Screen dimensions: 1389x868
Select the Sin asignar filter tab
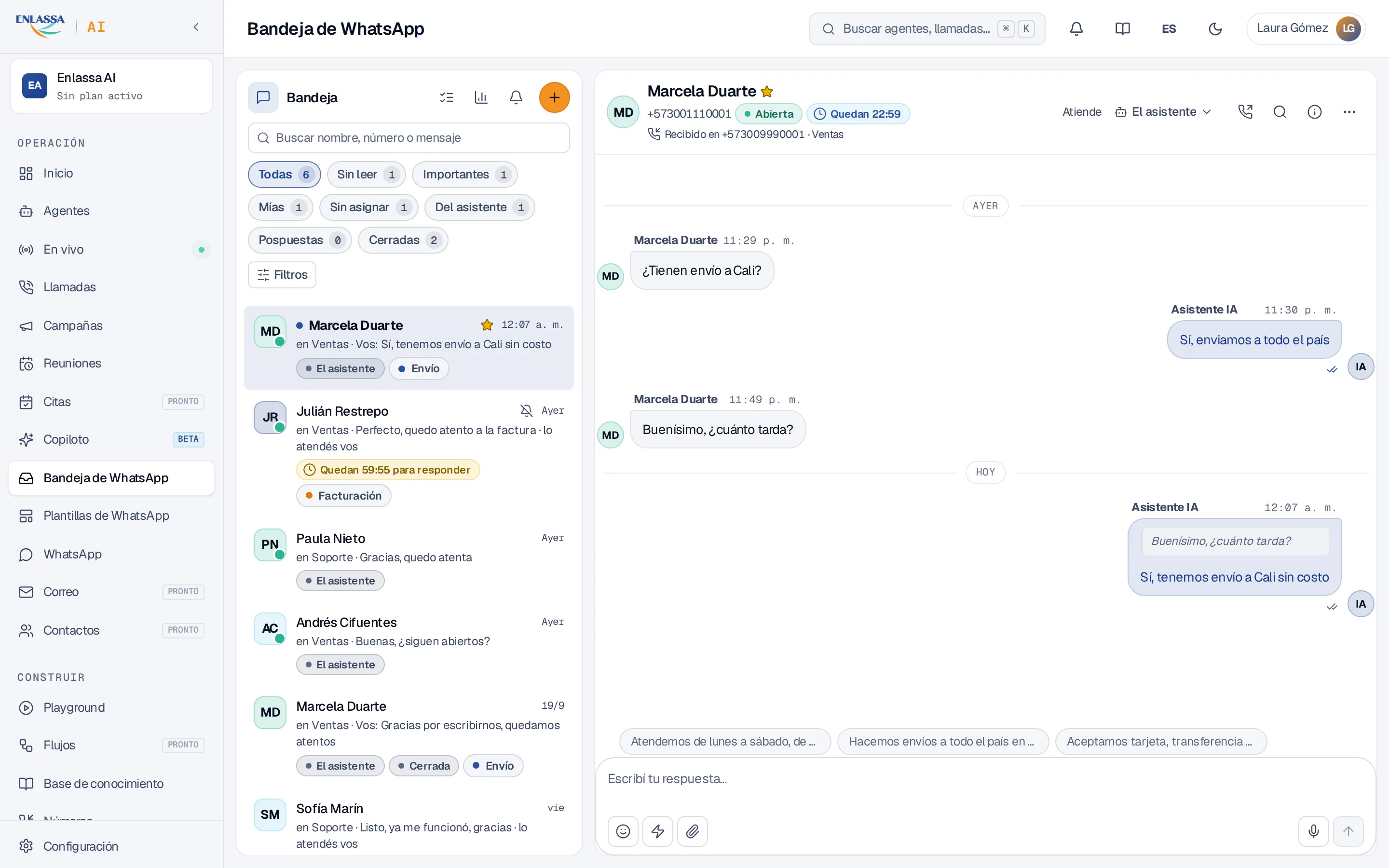(369, 207)
